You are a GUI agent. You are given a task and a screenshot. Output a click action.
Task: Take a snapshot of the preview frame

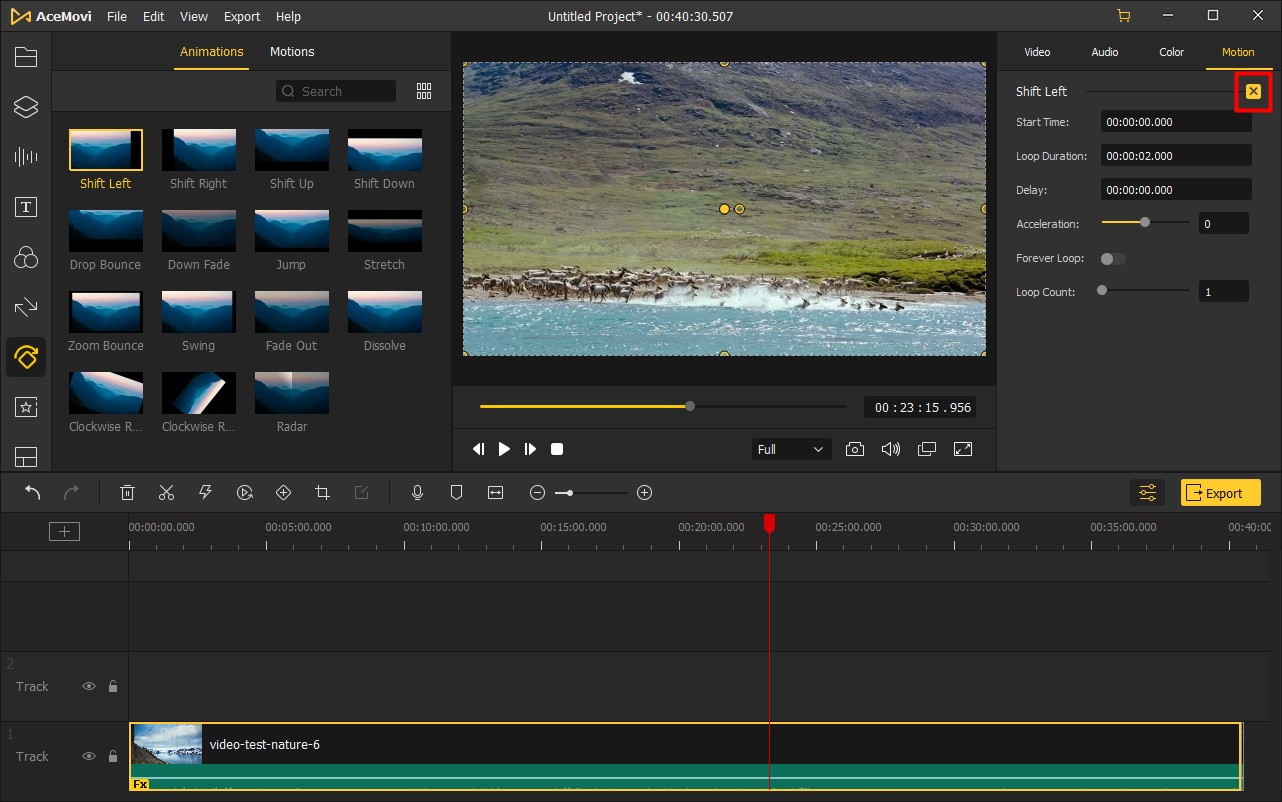tap(855, 449)
